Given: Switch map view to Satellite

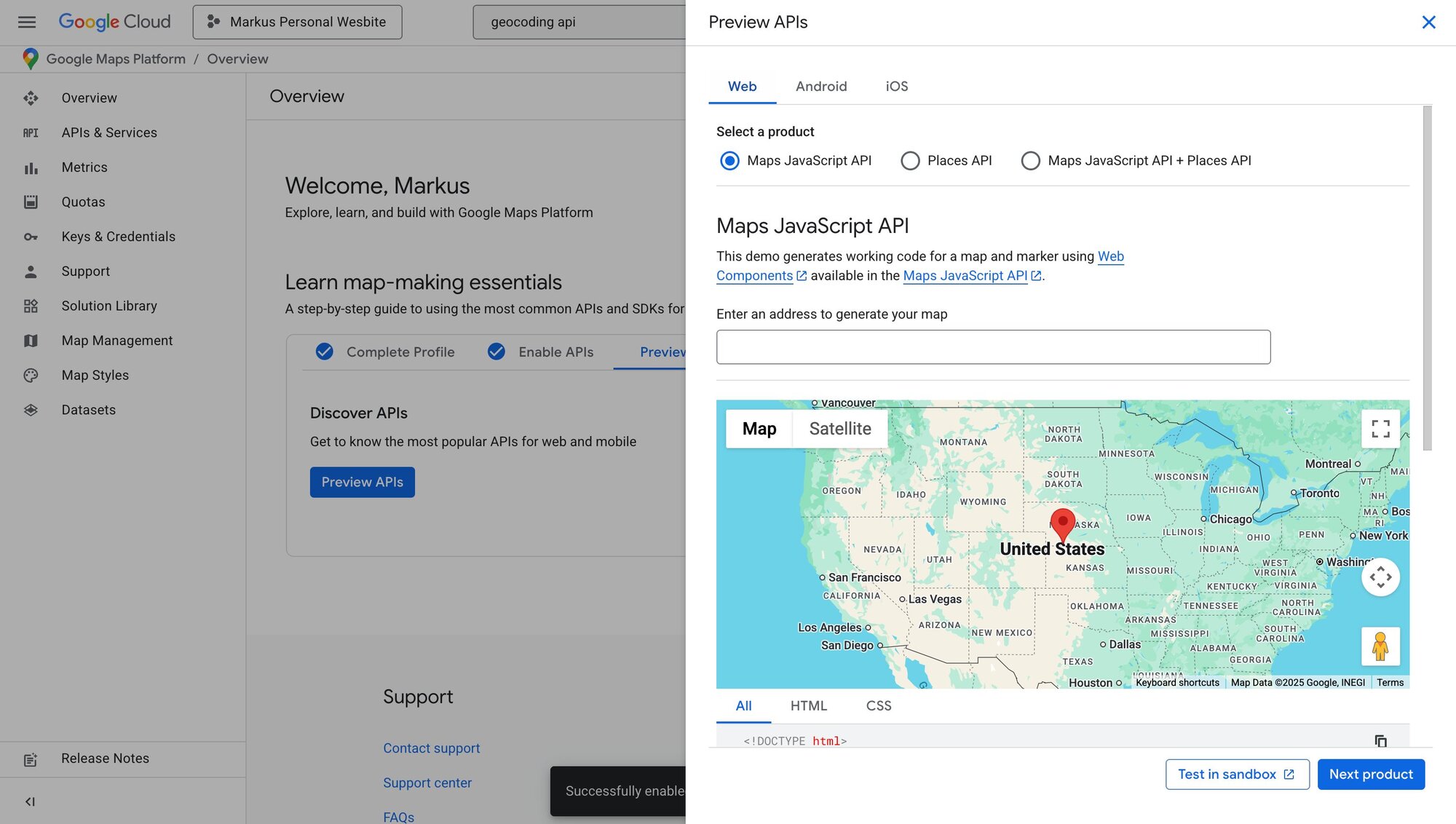Looking at the screenshot, I should click(x=839, y=429).
